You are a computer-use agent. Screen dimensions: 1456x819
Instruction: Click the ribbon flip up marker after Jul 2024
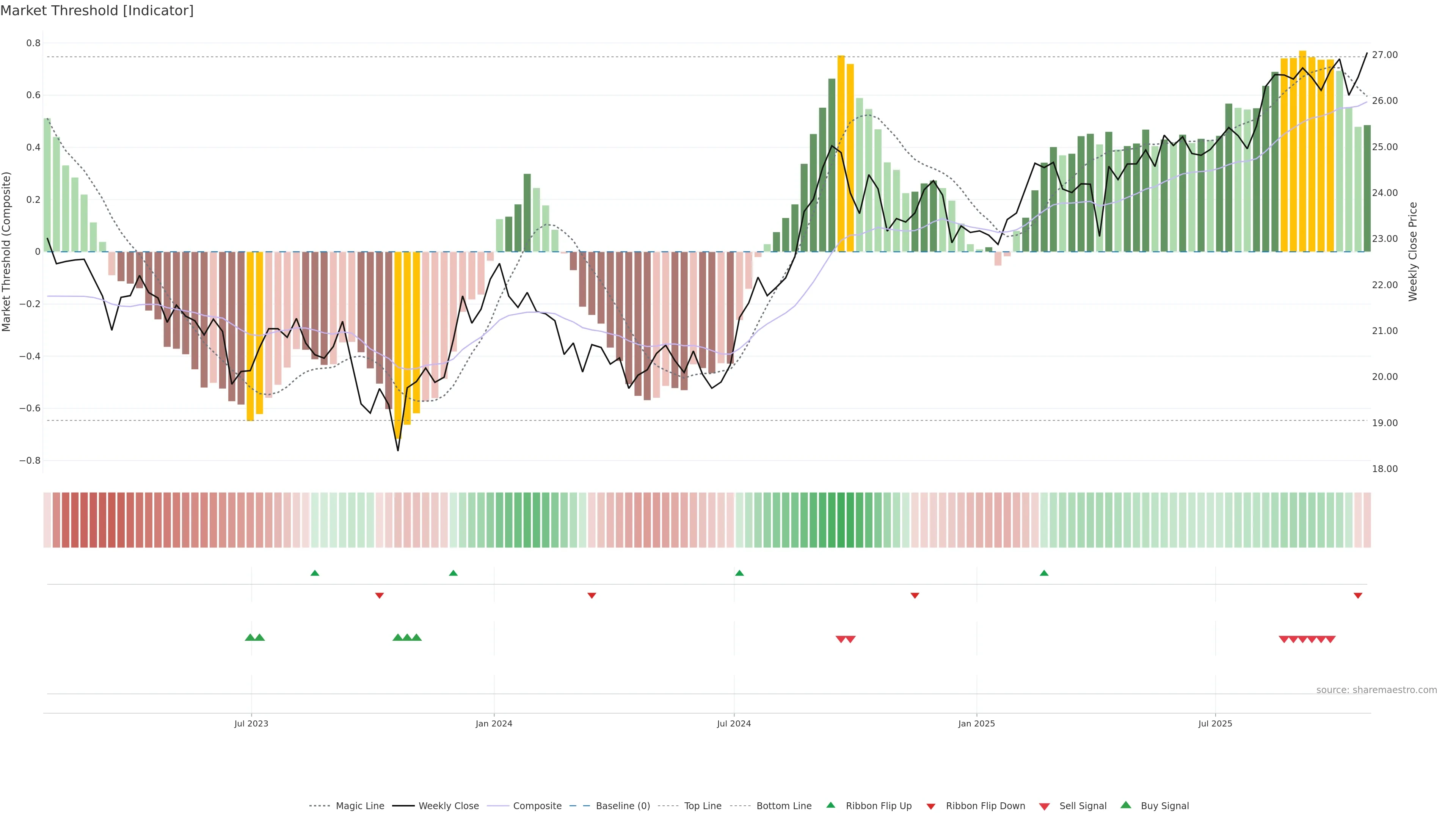pos(739,573)
